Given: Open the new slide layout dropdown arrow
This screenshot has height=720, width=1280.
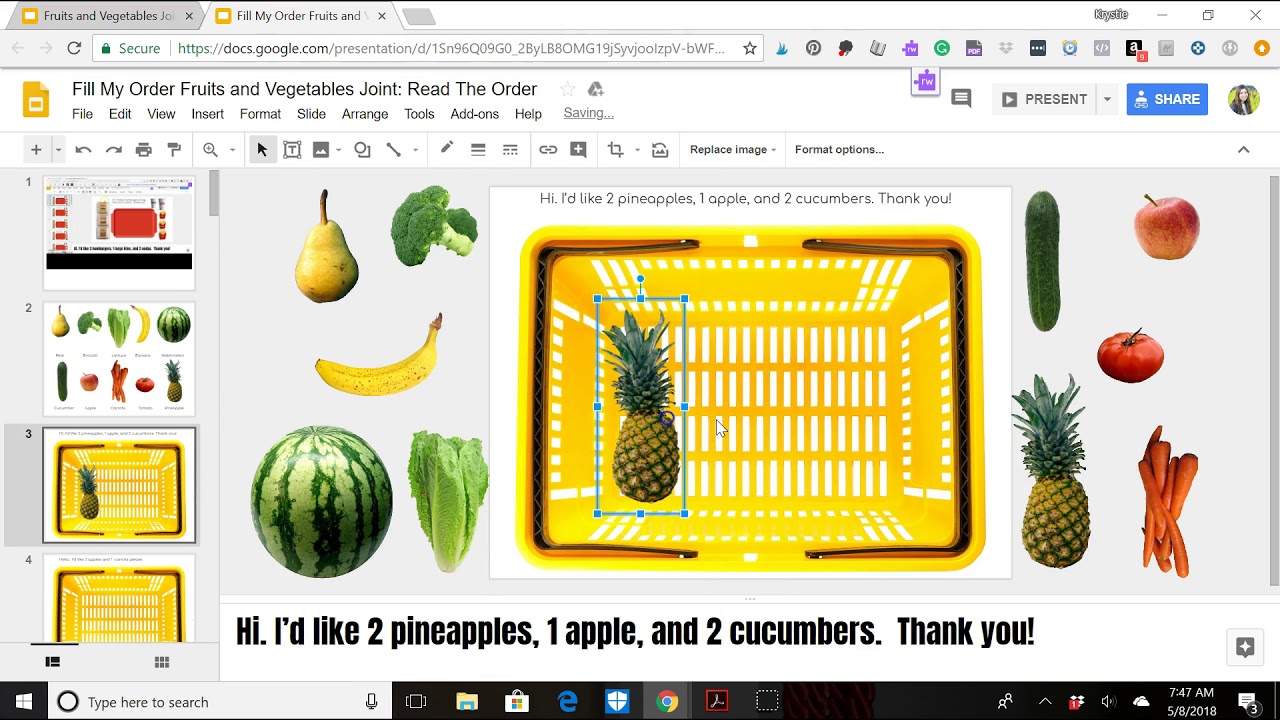Looking at the screenshot, I should (58, 150).
